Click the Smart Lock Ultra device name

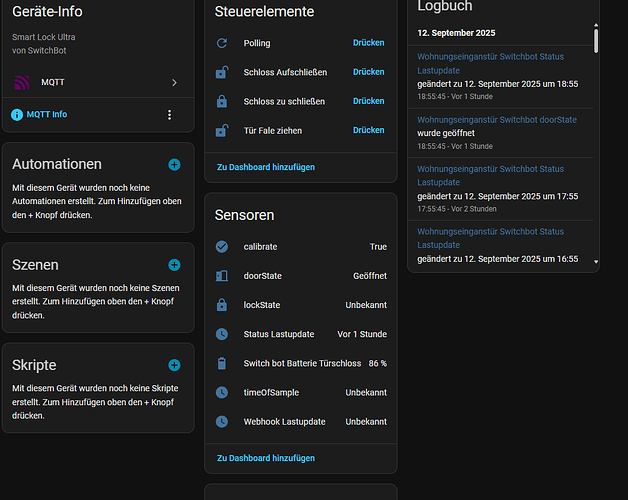[44, 37]
